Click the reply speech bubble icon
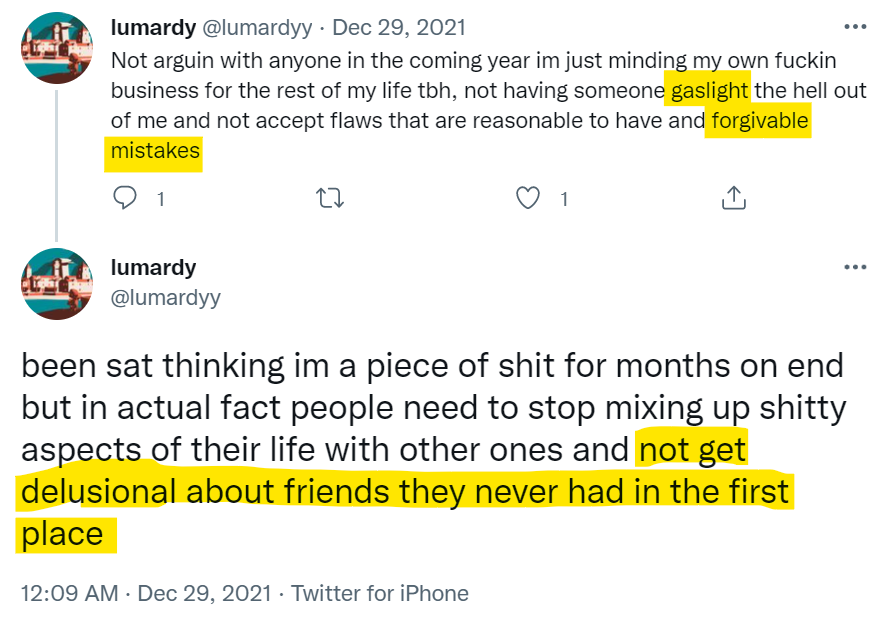This screenshot has height=619, width=885. click(125, 199)
